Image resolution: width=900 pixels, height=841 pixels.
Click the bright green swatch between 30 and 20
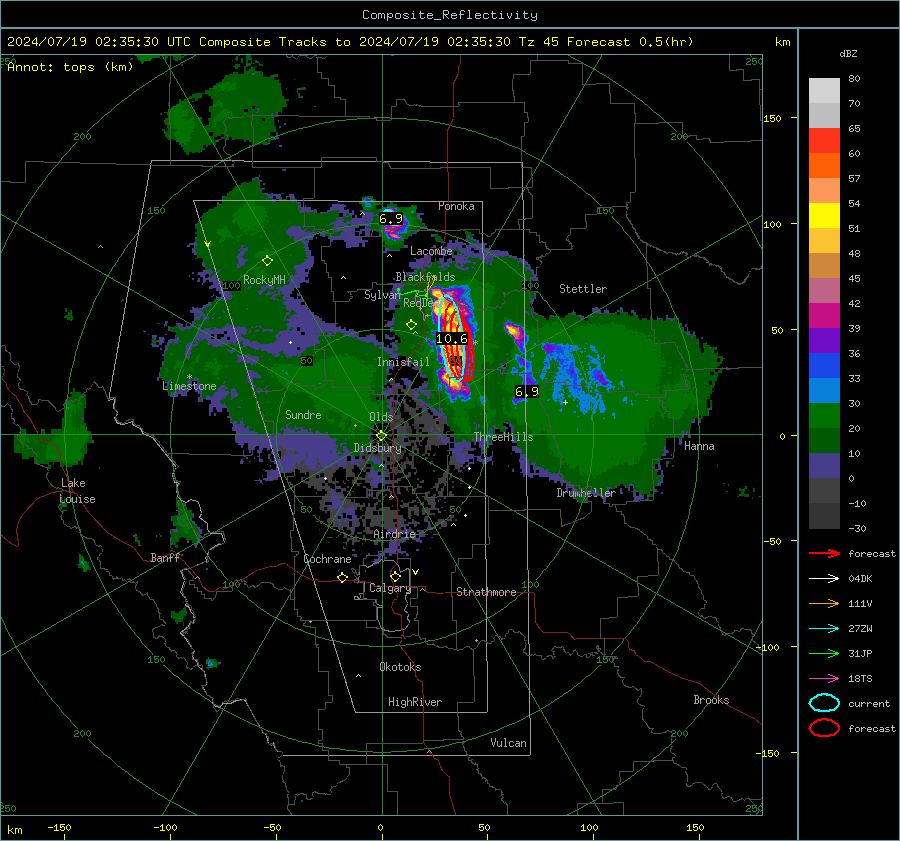point(824,416)
